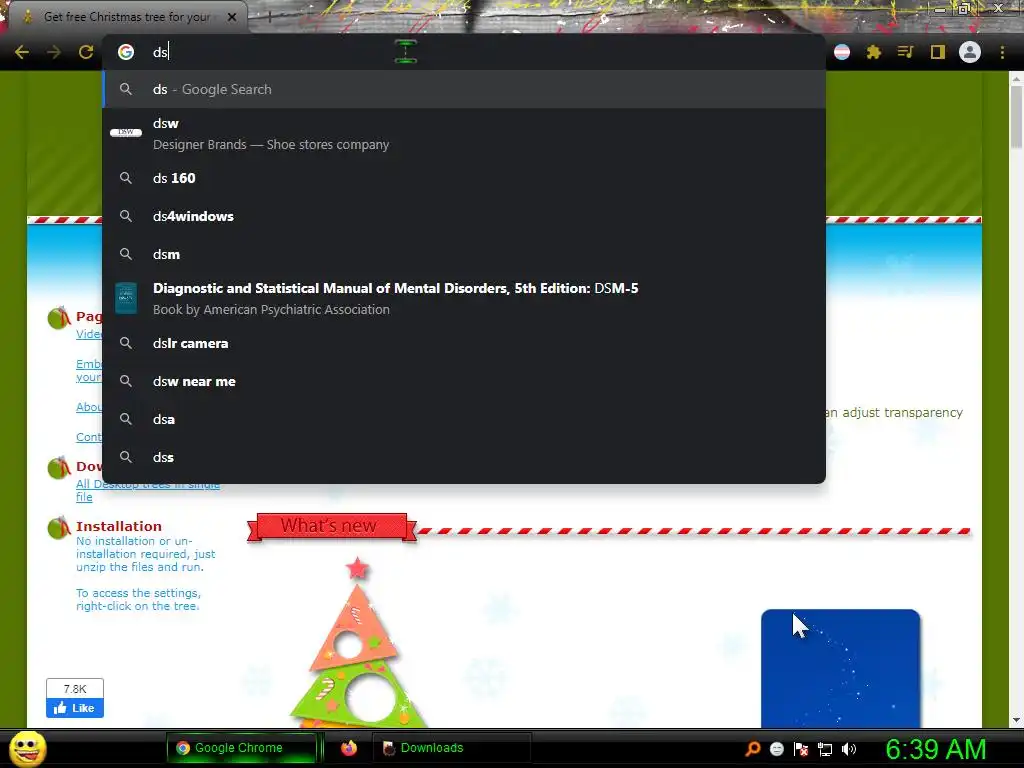Click the Google logo in address bar

pos(126,52)
